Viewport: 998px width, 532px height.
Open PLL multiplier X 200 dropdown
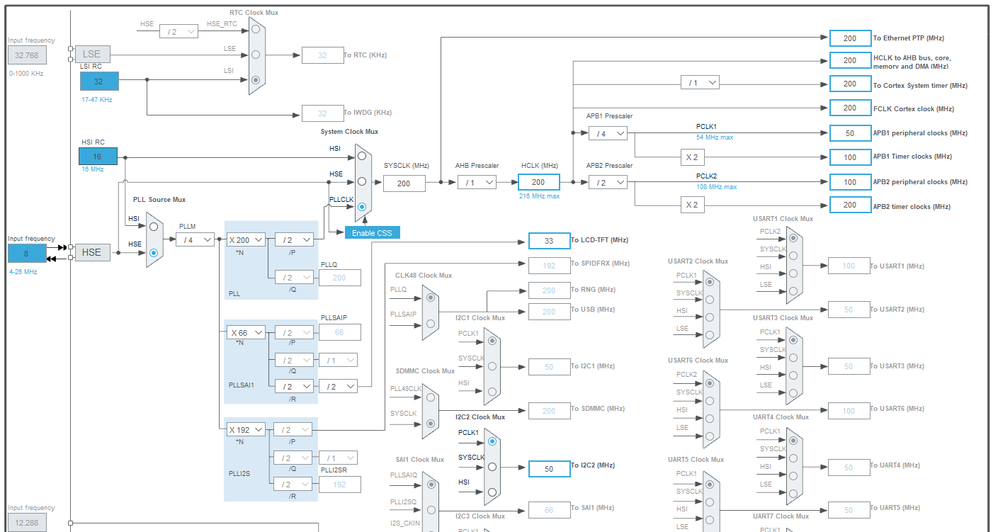(x=246, y=240)
